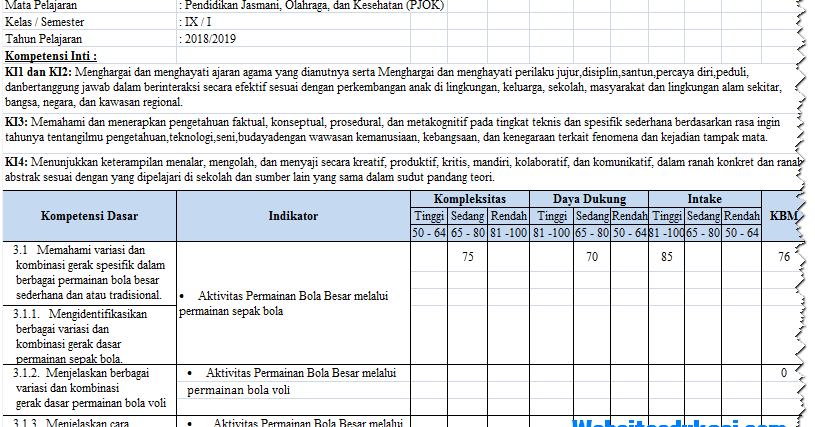815x427 pixels.
Task: Select the '50 - 64' range under Daya Dukung
Action: pyautogui.click(x=629, y=233)
